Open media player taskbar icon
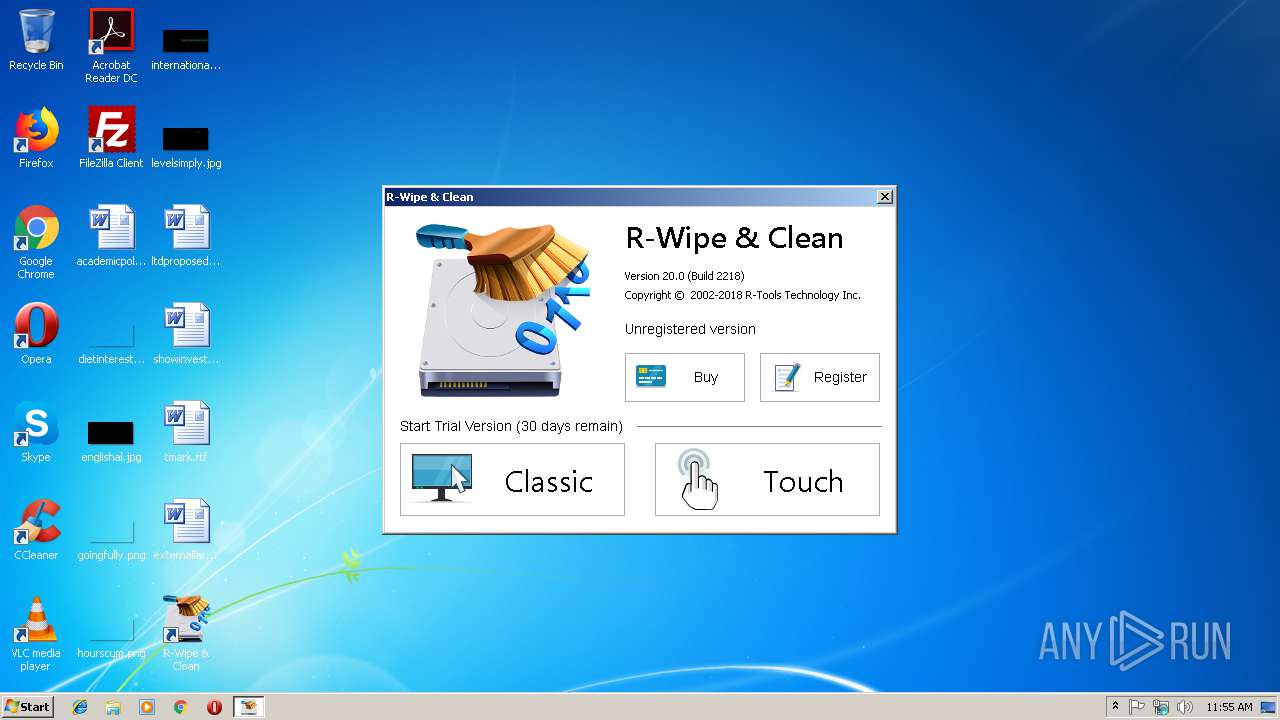This screenshot has height=720, width=1280. pos(147,707)
